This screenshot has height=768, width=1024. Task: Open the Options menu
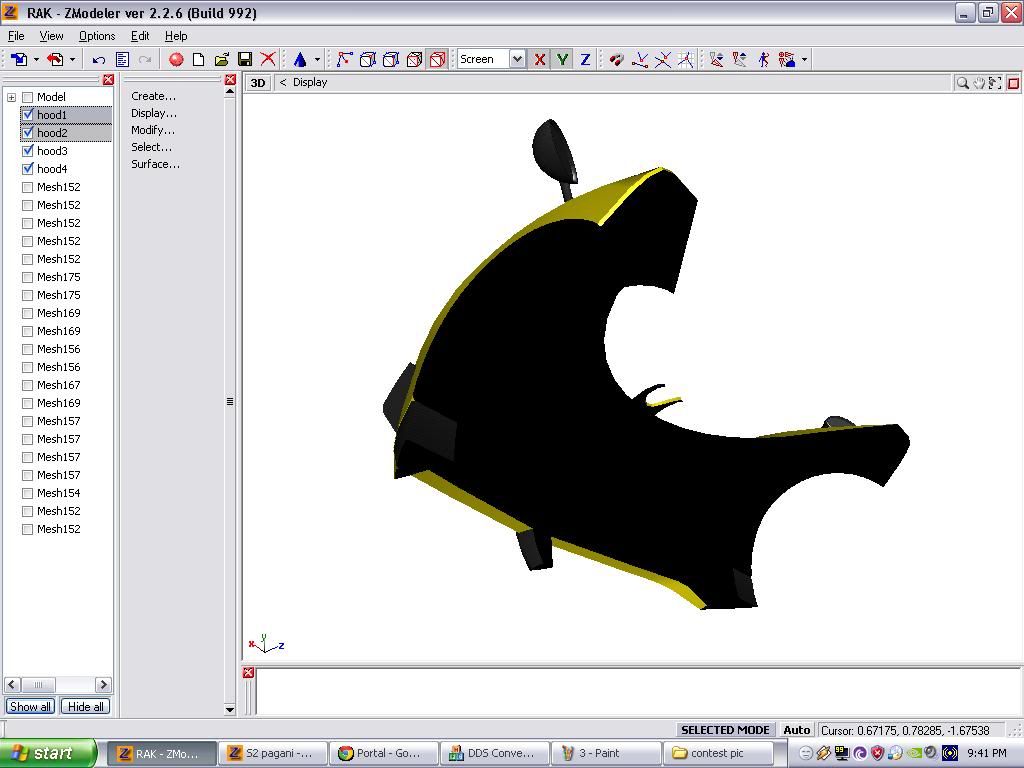click(97, 36)
